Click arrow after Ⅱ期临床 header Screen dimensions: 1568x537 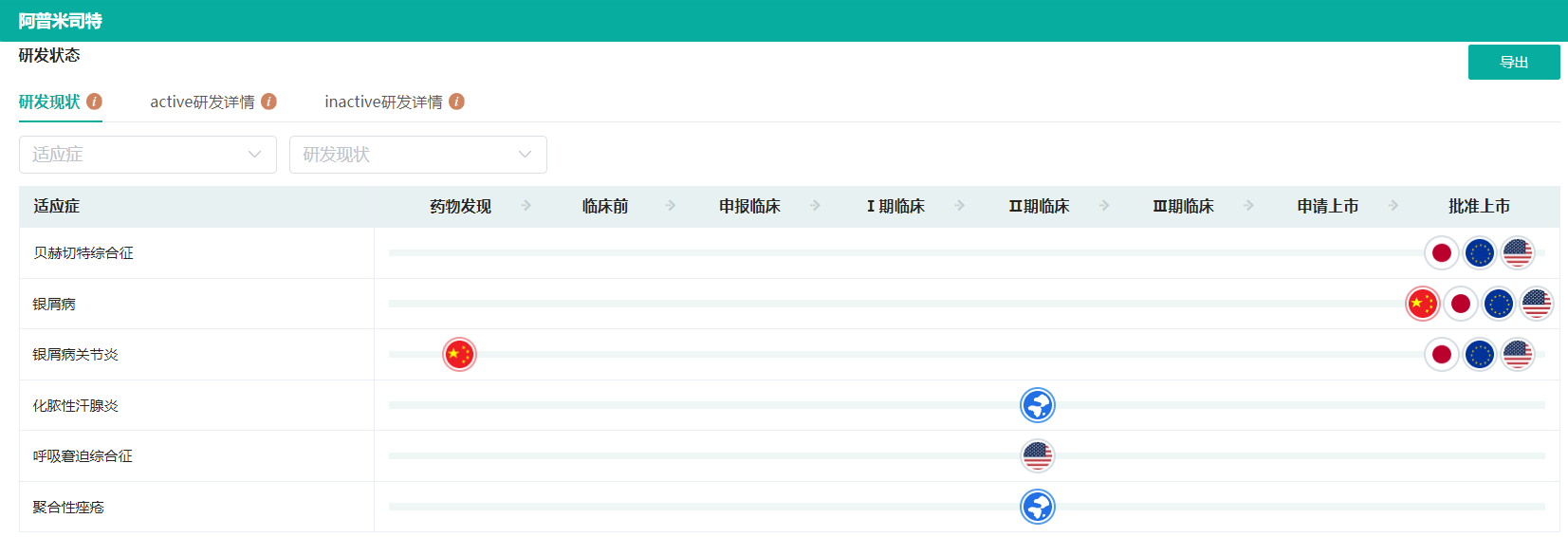[1104, 205]
